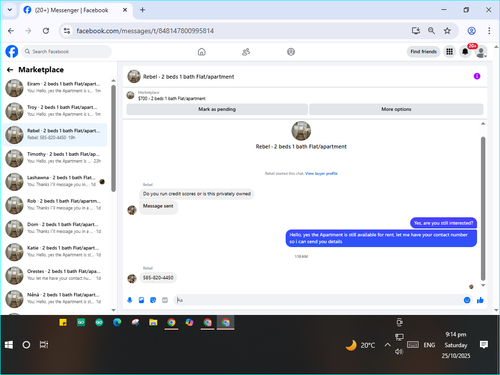500x375 pixels.
Task: Open the account profile avatar menu
Action: (x=481, y=52)
